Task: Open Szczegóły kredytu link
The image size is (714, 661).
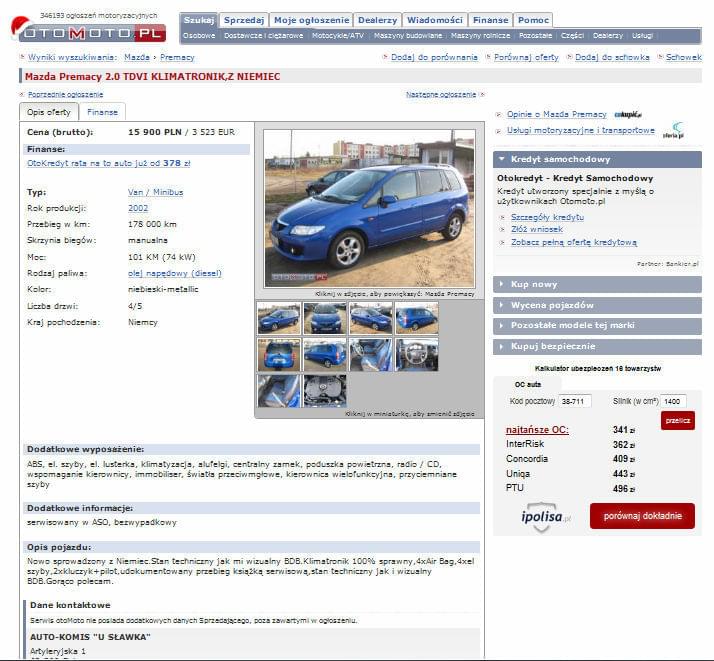Action: [x=547, y=217]
